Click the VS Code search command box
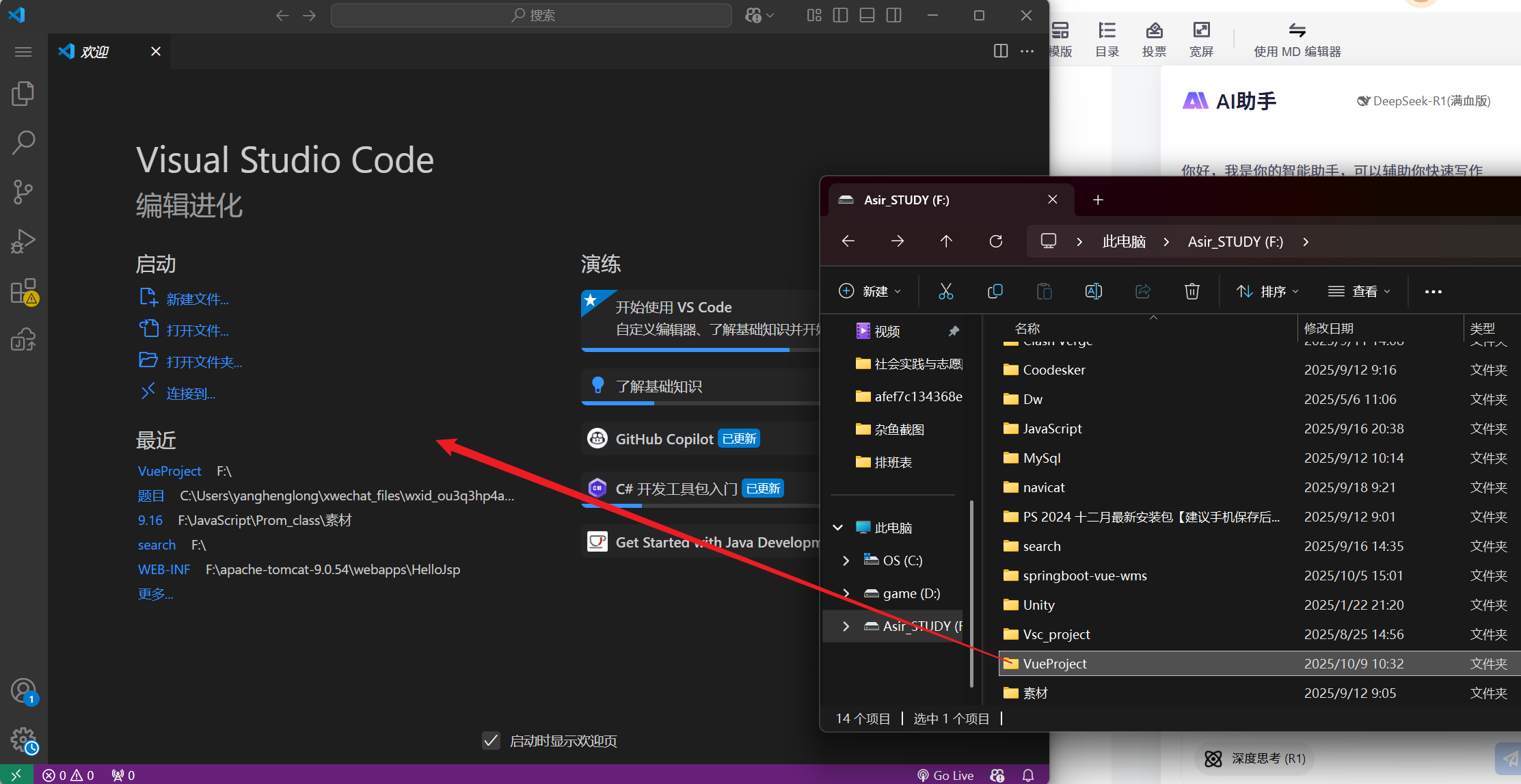This screenshot has width=1521, height=784. click(x=531, y=15)
